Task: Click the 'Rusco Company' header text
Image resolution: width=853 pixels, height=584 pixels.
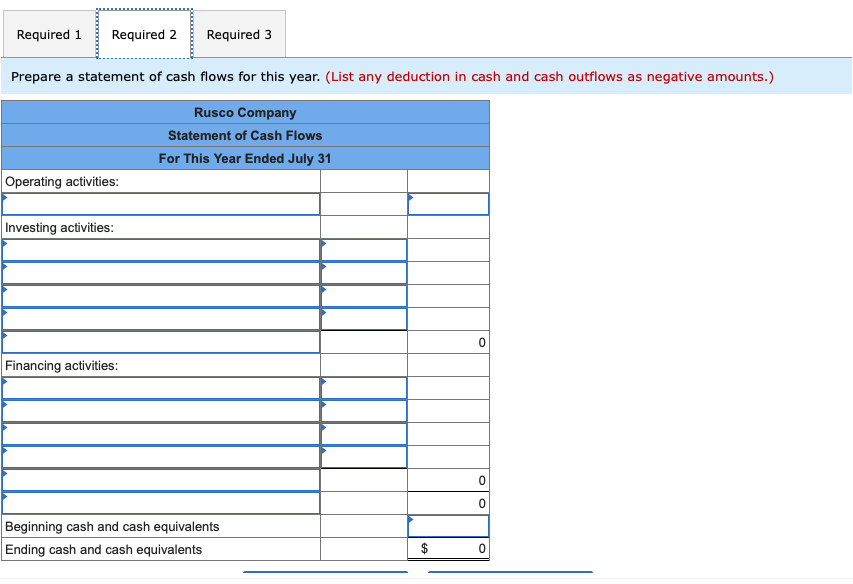Action: click(x=245, y=113)
